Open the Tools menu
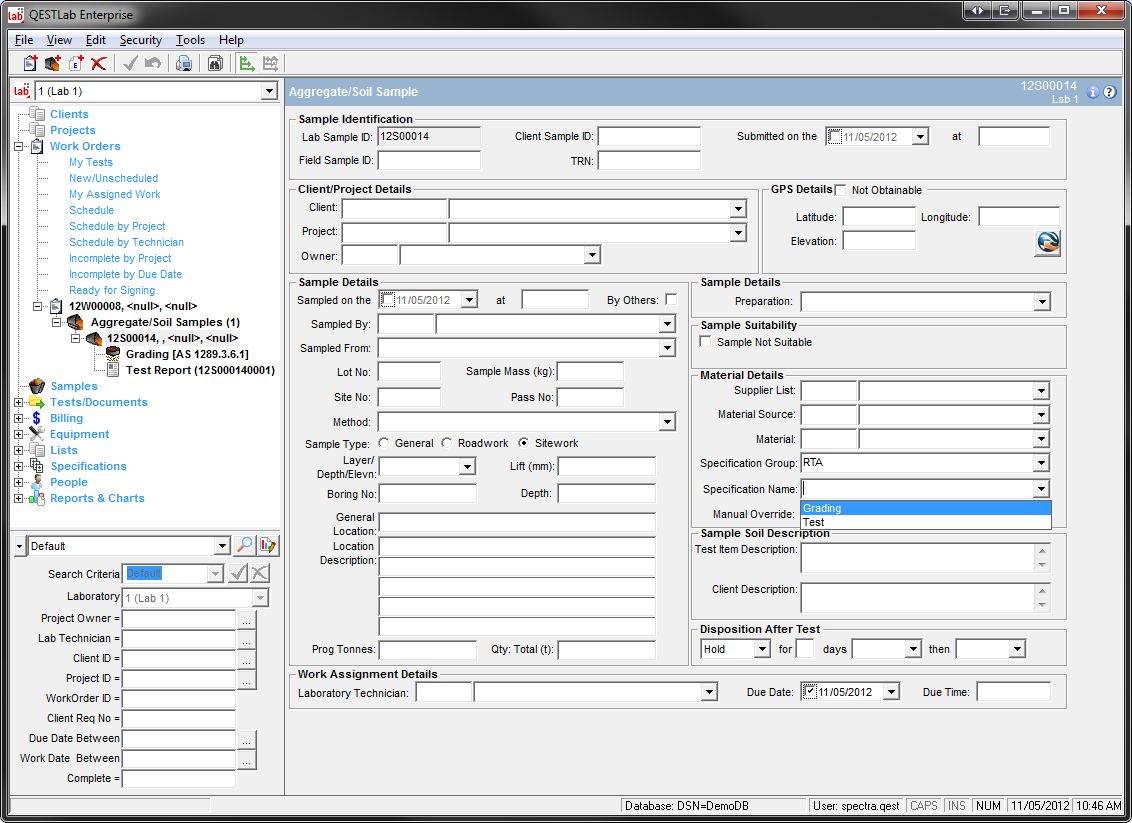The width and height of the screenshot is (1132, 823). click(x=190, y=40)
